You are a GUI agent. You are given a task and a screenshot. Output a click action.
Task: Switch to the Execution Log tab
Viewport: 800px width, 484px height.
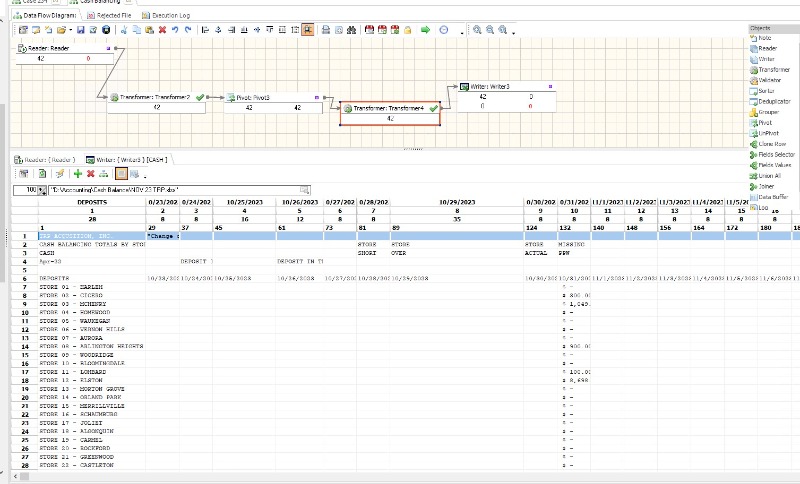(x=166, y=15)
